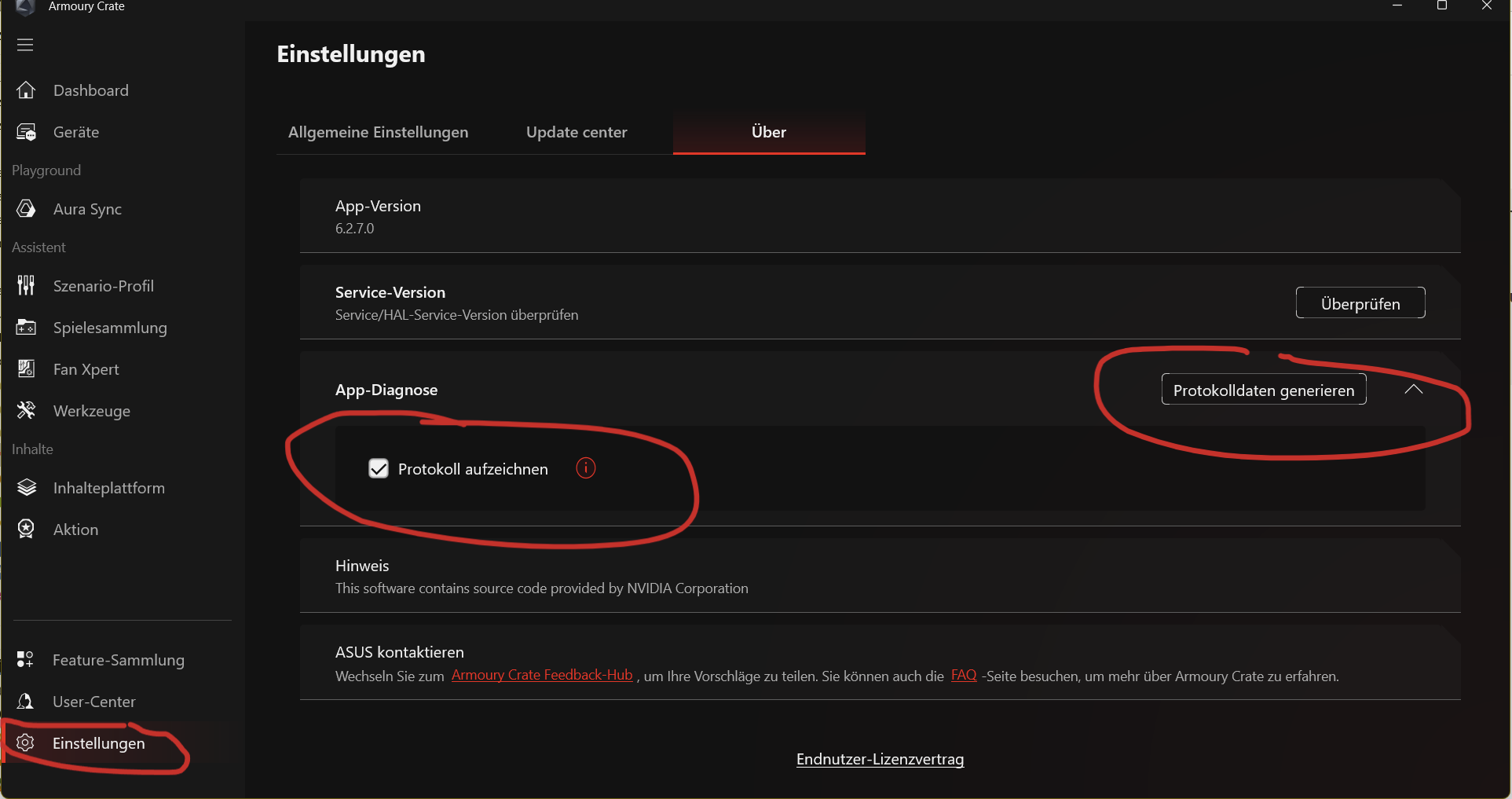The image size is (1512, 799).
Task: Open the Armoury Crate Feedback-Hub link
Action: [x=542, y=675]
